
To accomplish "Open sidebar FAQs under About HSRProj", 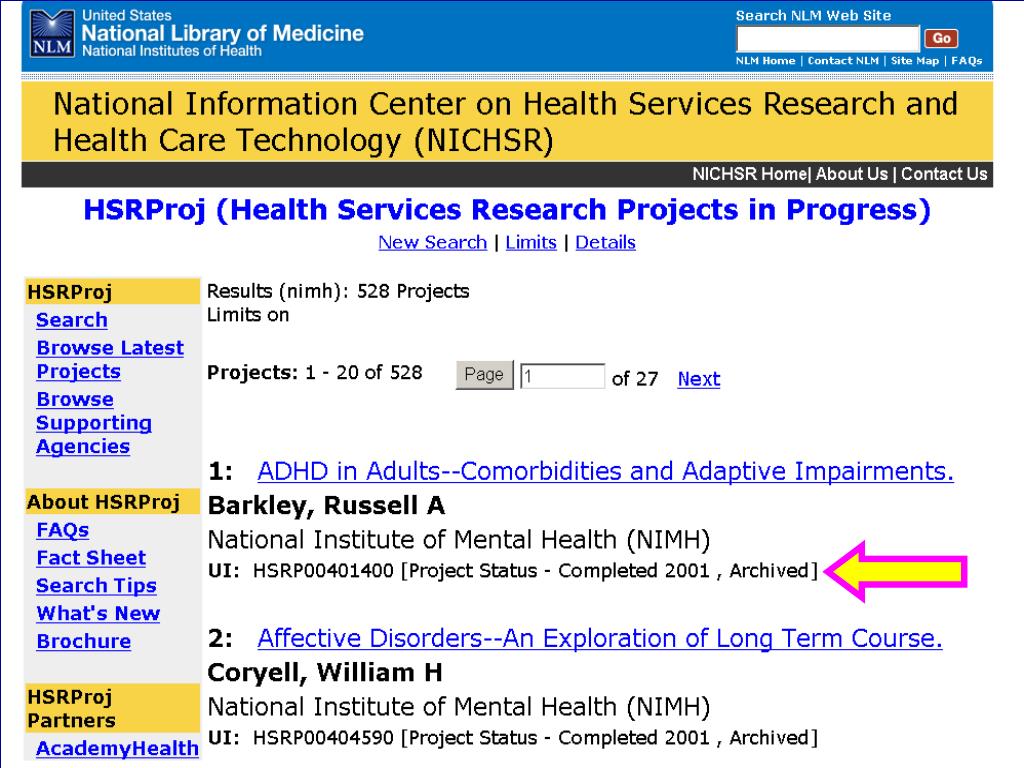I will point(63,530).
